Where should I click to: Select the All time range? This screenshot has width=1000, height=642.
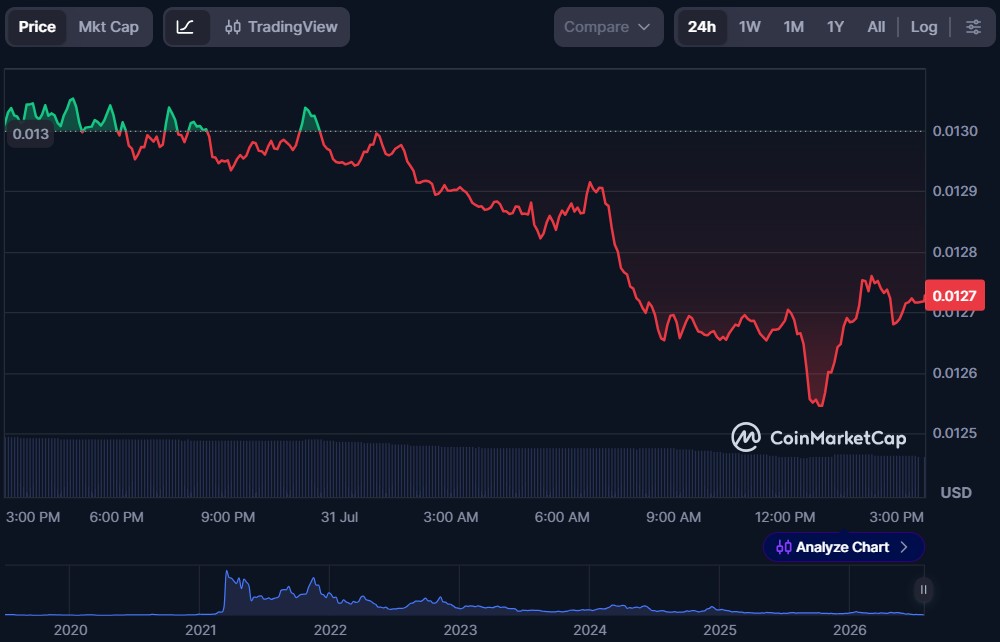[876, 27]
